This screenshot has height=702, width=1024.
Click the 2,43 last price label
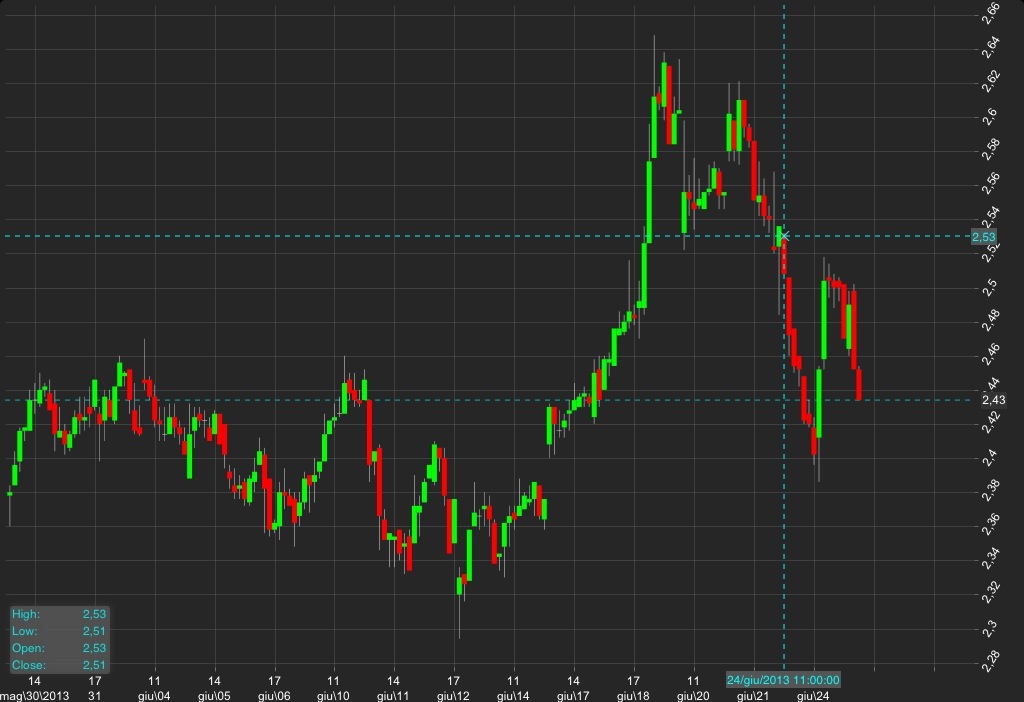982,400
